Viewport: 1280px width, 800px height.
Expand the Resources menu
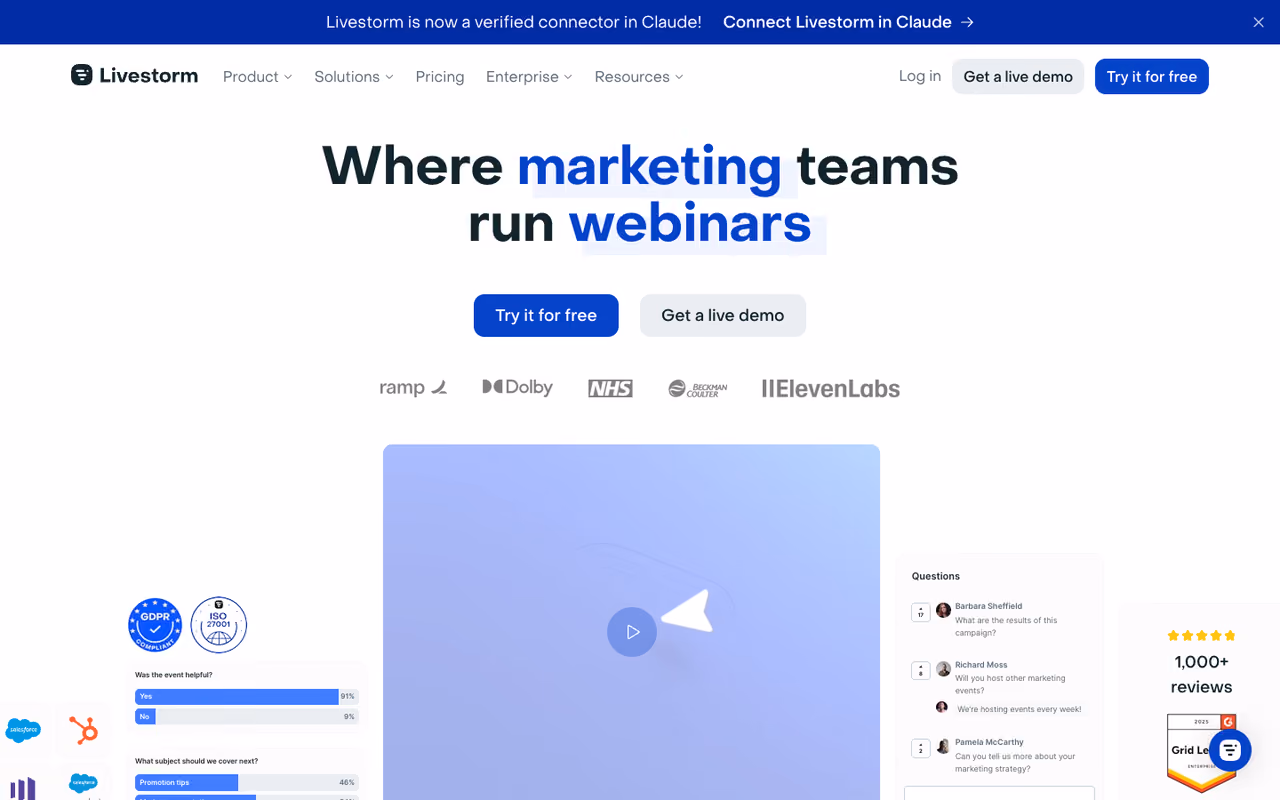639,77
